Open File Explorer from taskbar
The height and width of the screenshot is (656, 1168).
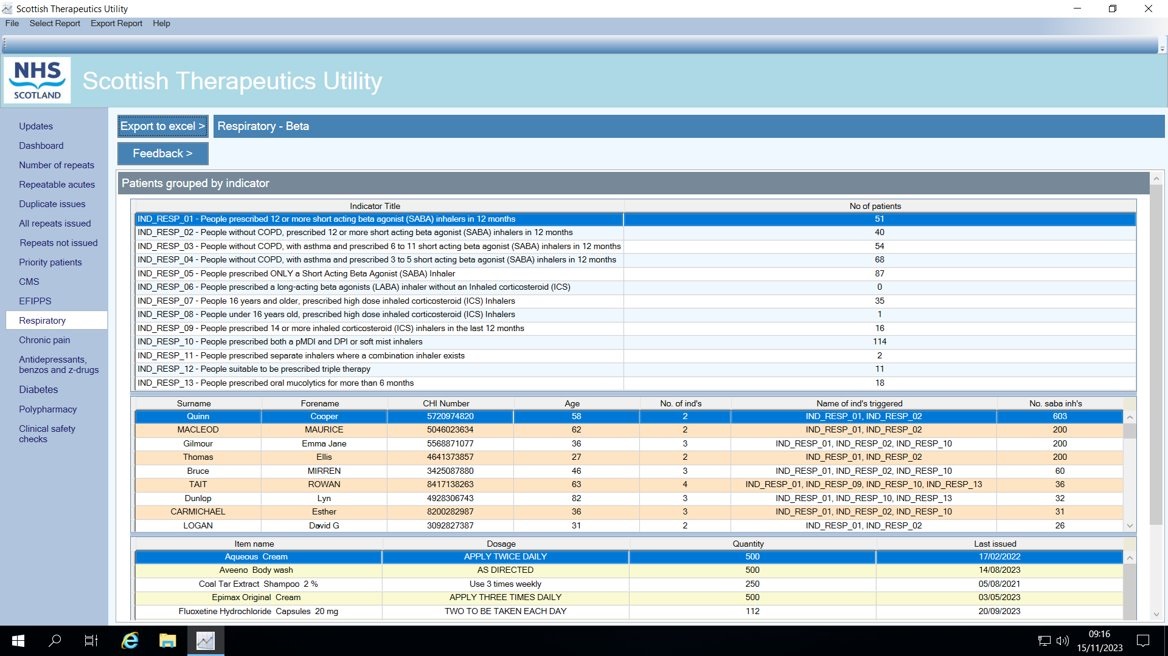click(167, 640)
